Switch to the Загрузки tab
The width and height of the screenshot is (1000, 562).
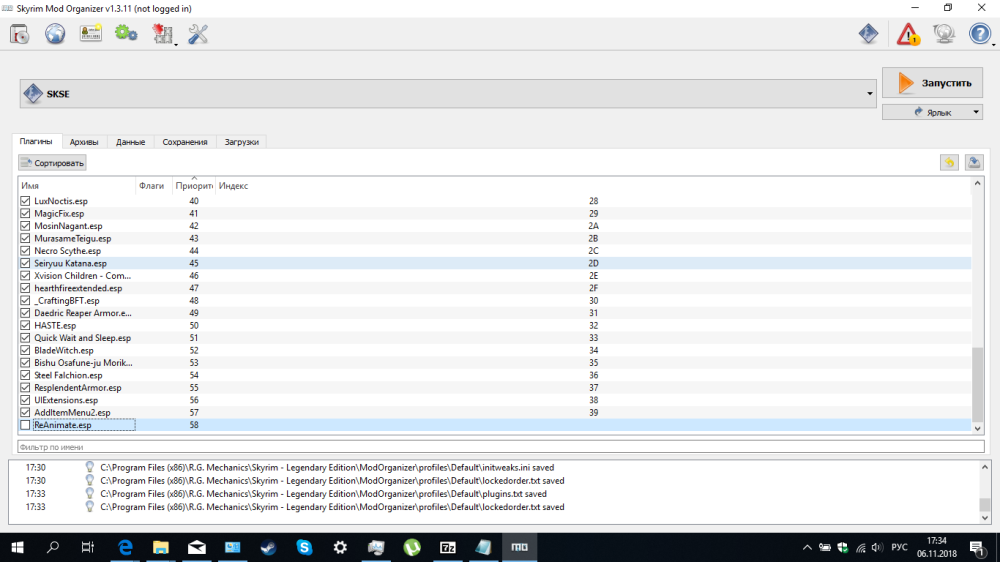(242, 142)
